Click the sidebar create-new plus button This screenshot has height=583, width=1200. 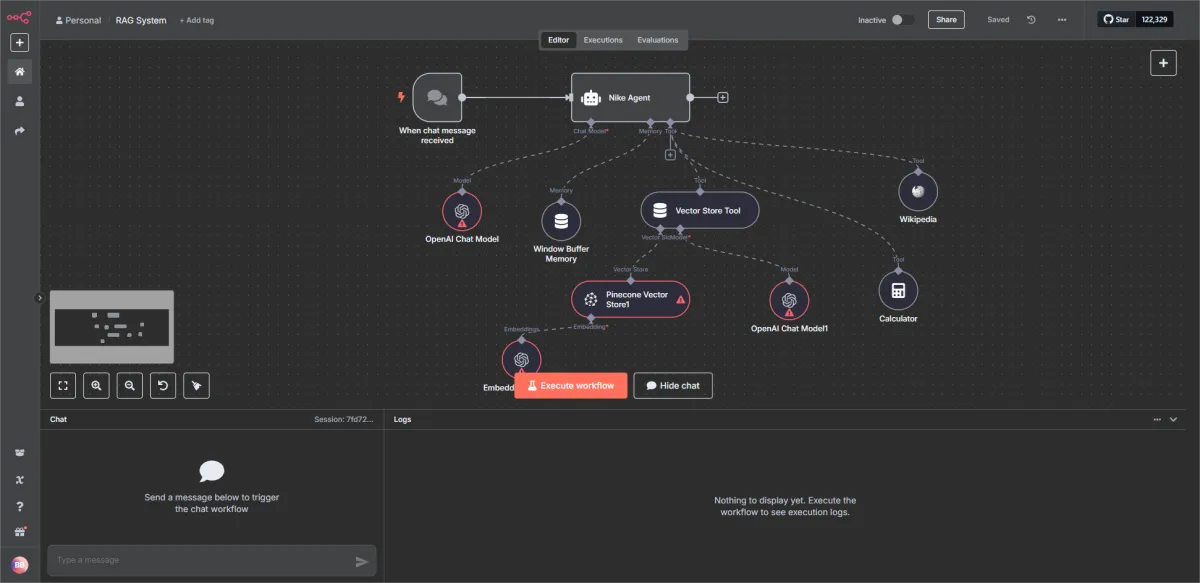(x=20, y=43)
